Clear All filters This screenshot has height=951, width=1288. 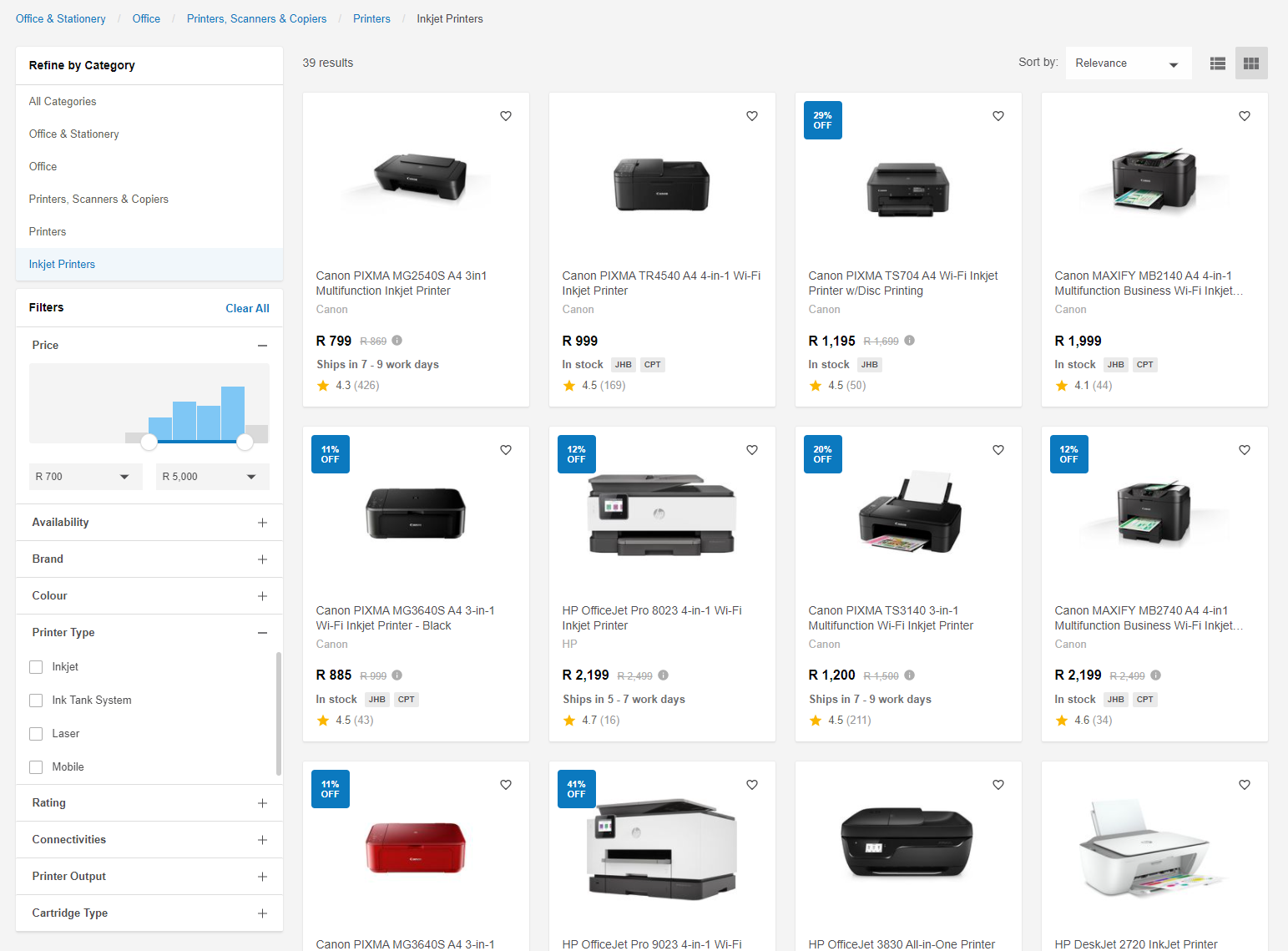click(247, 309)
